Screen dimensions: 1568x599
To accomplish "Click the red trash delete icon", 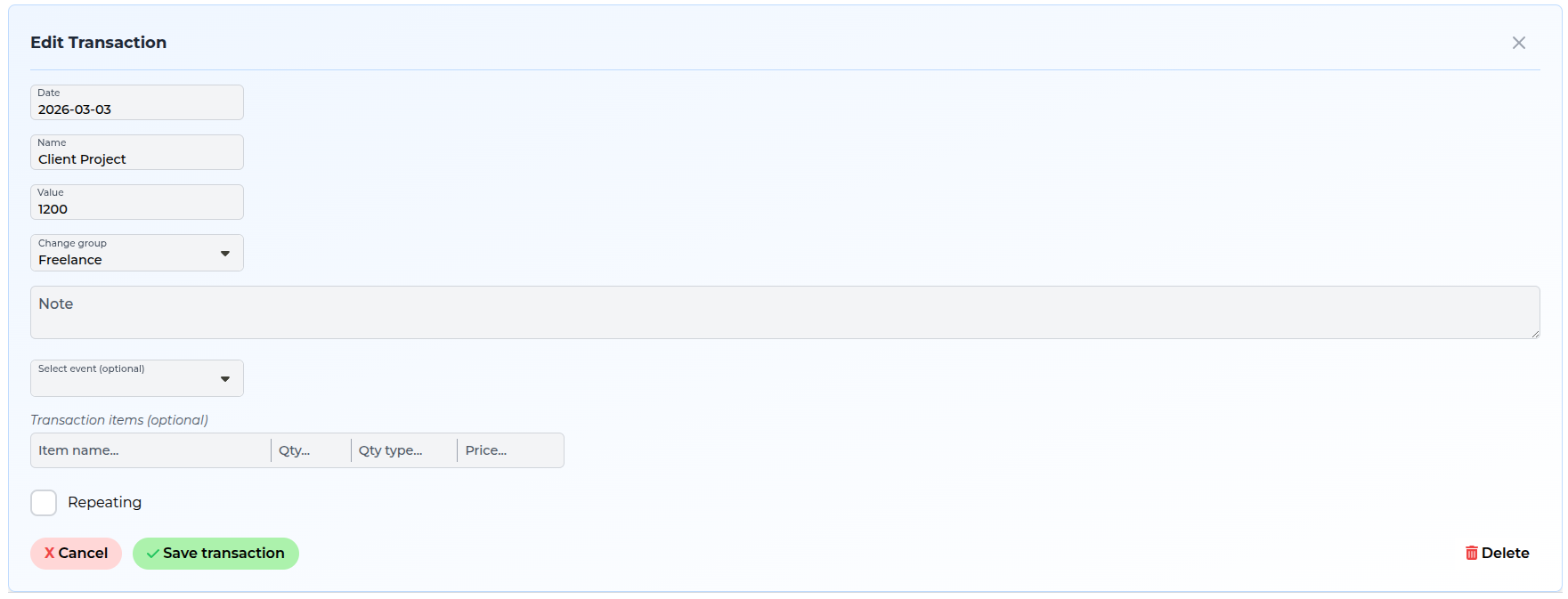I will [x=1473, y=553].
